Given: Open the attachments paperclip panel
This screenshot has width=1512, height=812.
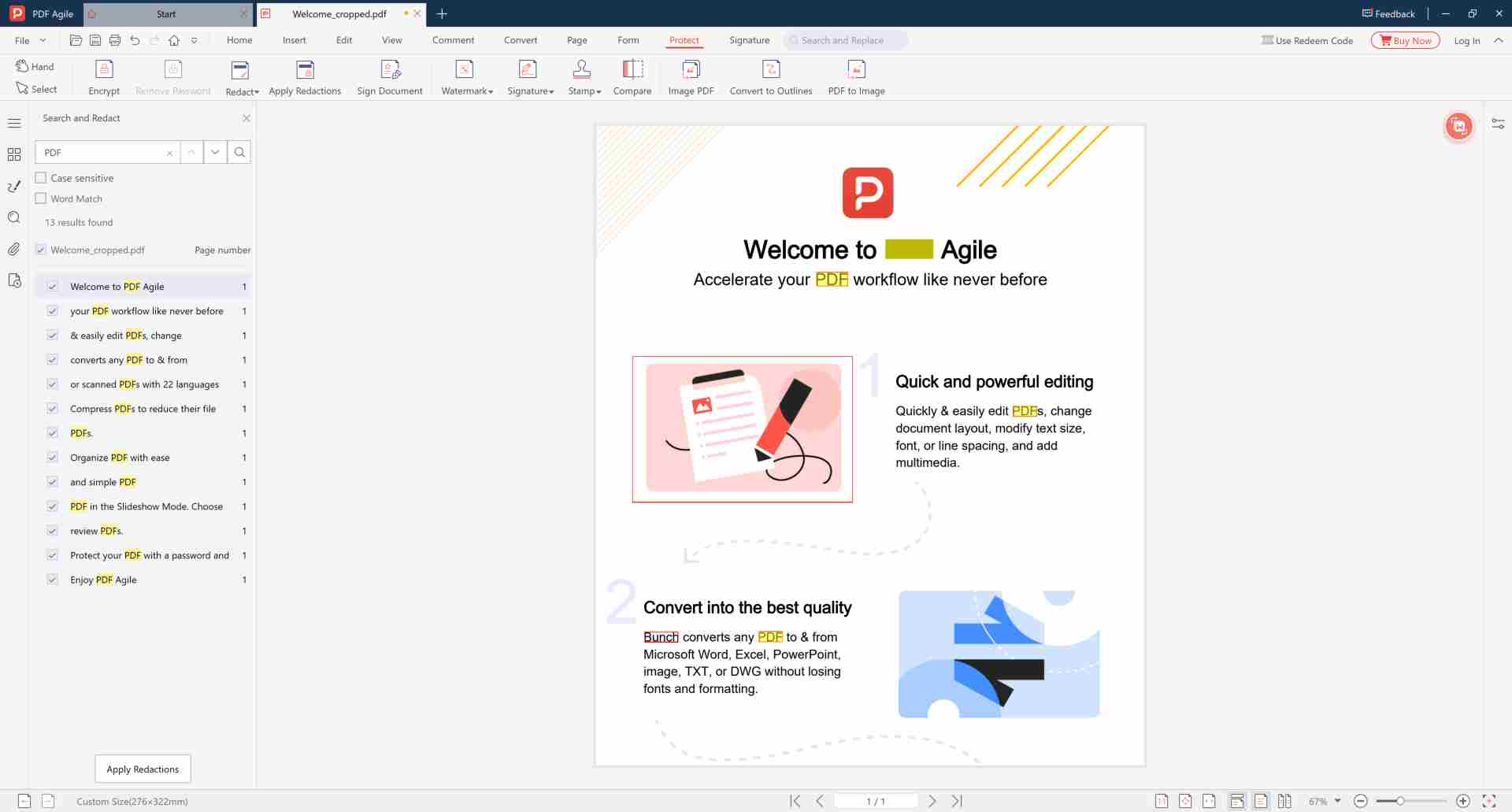Looking at the screenshot, I should pyautogui.click(x=14, y=249).
